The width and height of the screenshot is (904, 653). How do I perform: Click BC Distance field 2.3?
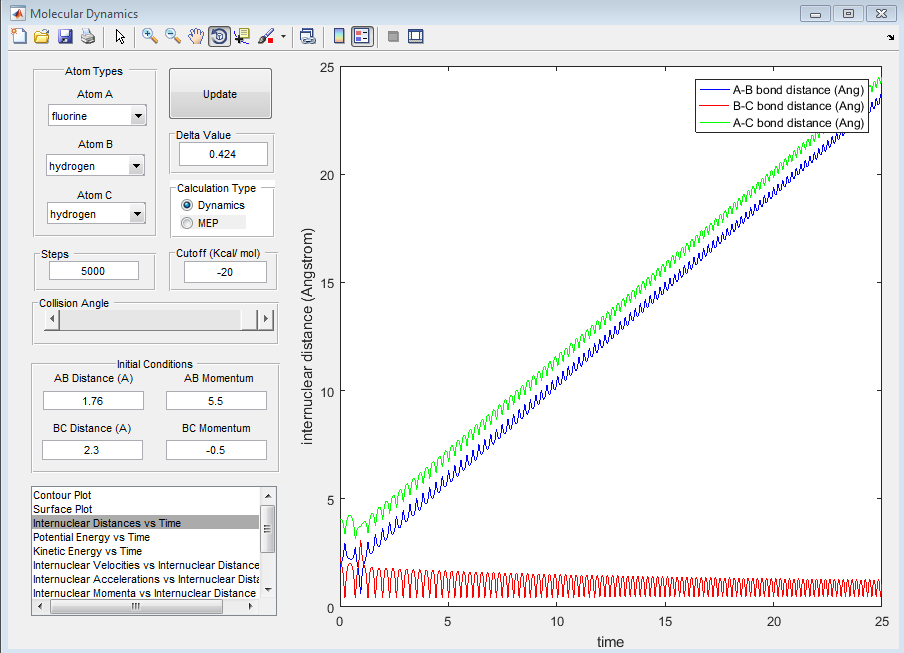click(92, 450)
